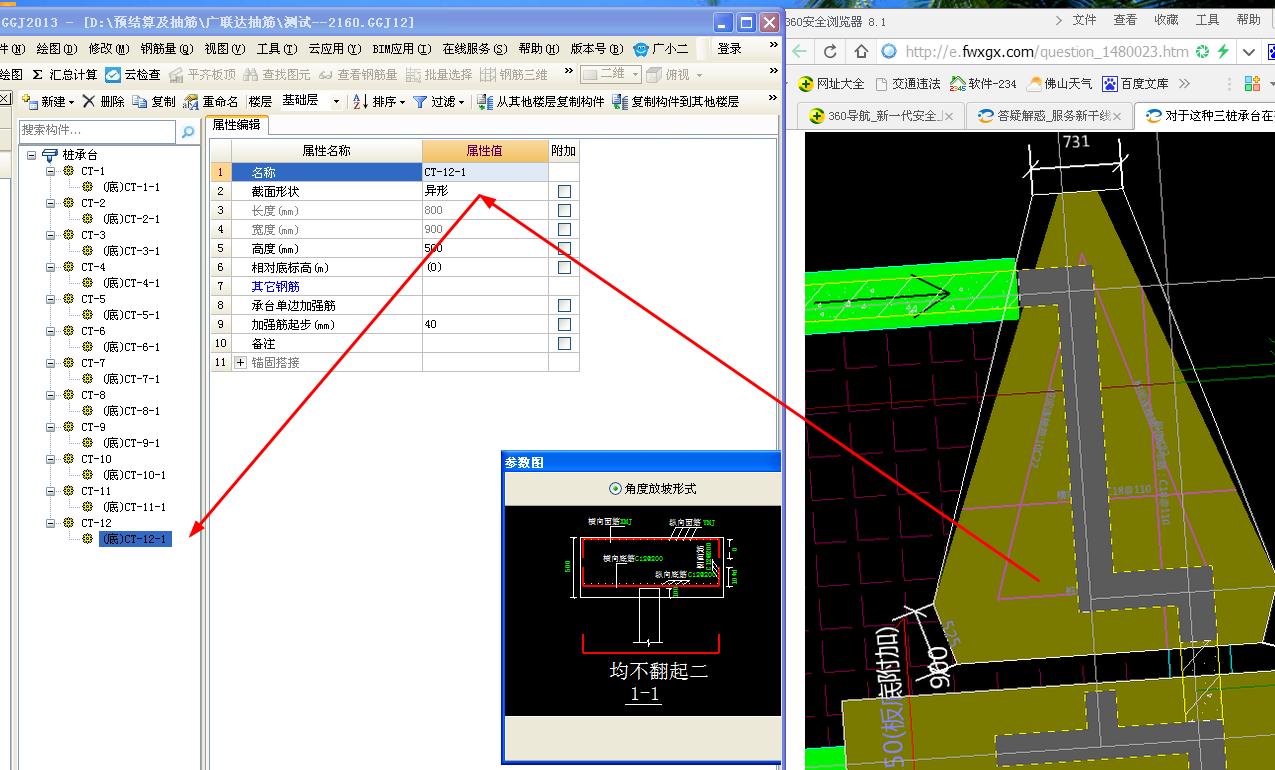
Task: Click the 钢筋三维 toolbar icon
Action: [x=488, y=74]
